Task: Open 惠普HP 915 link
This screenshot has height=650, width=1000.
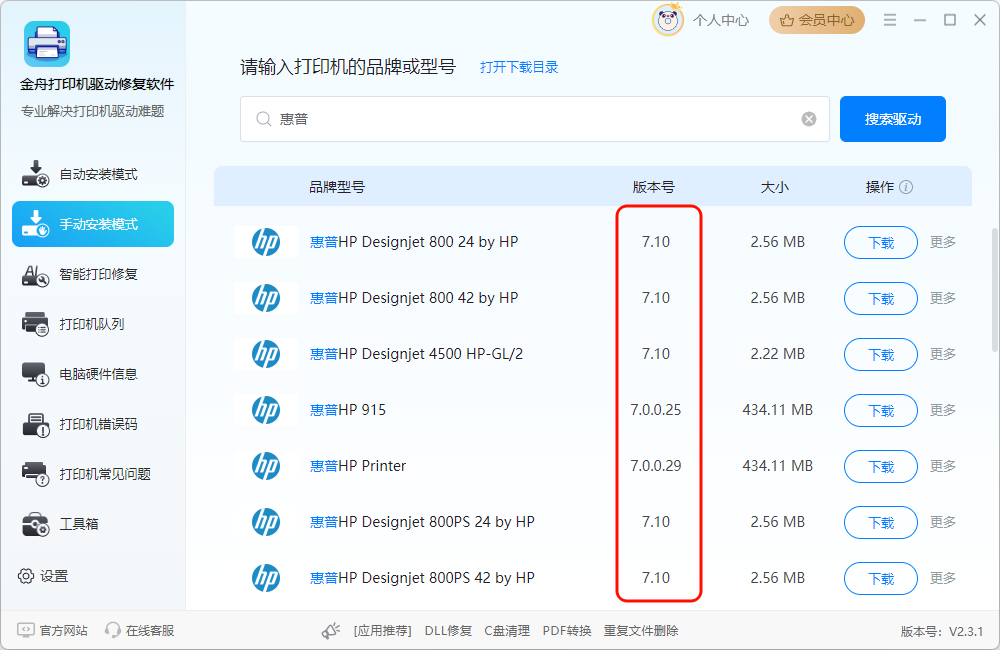Action: (348, 410)
